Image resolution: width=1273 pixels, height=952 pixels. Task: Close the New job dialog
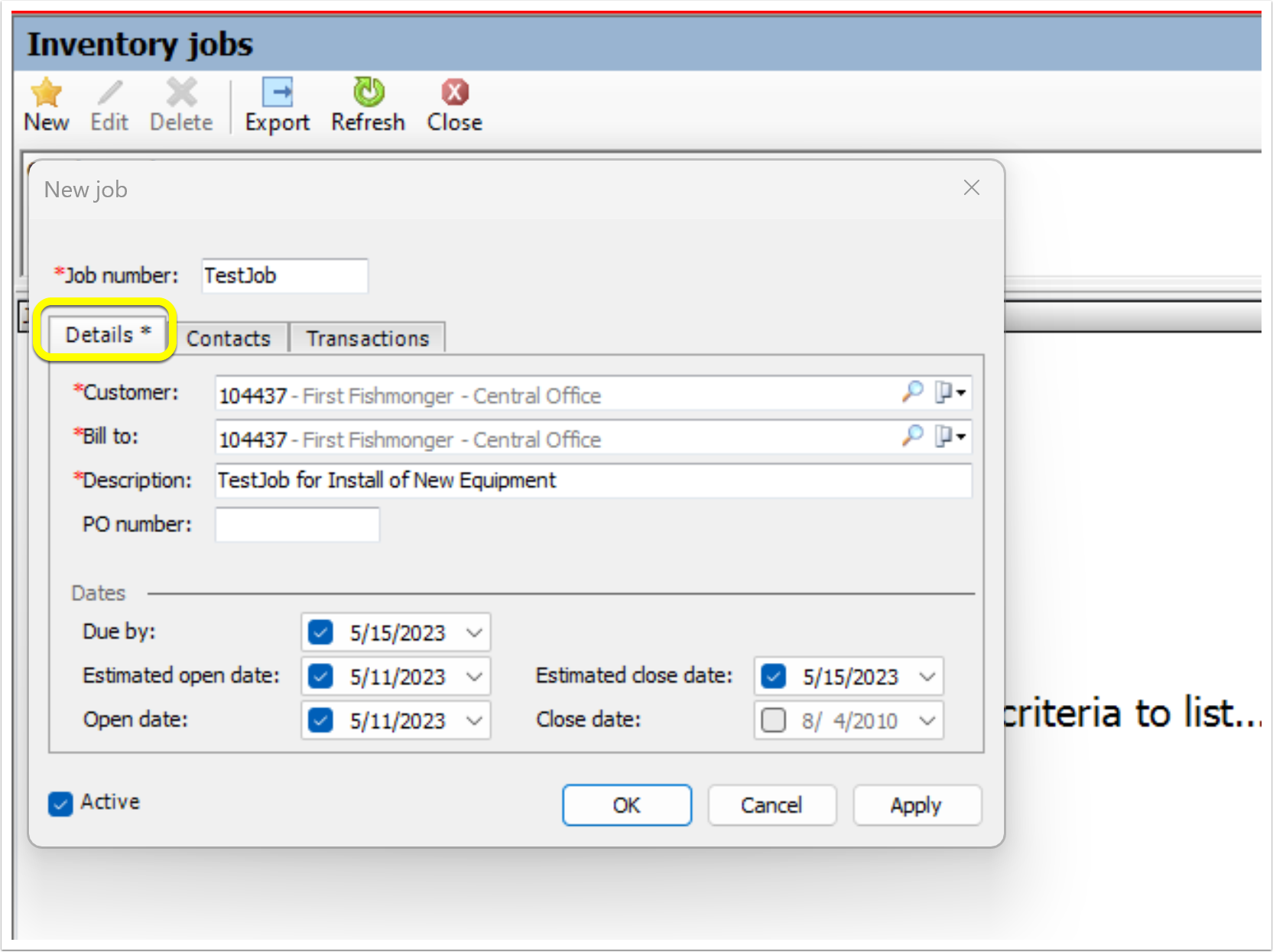pos(972,187)
